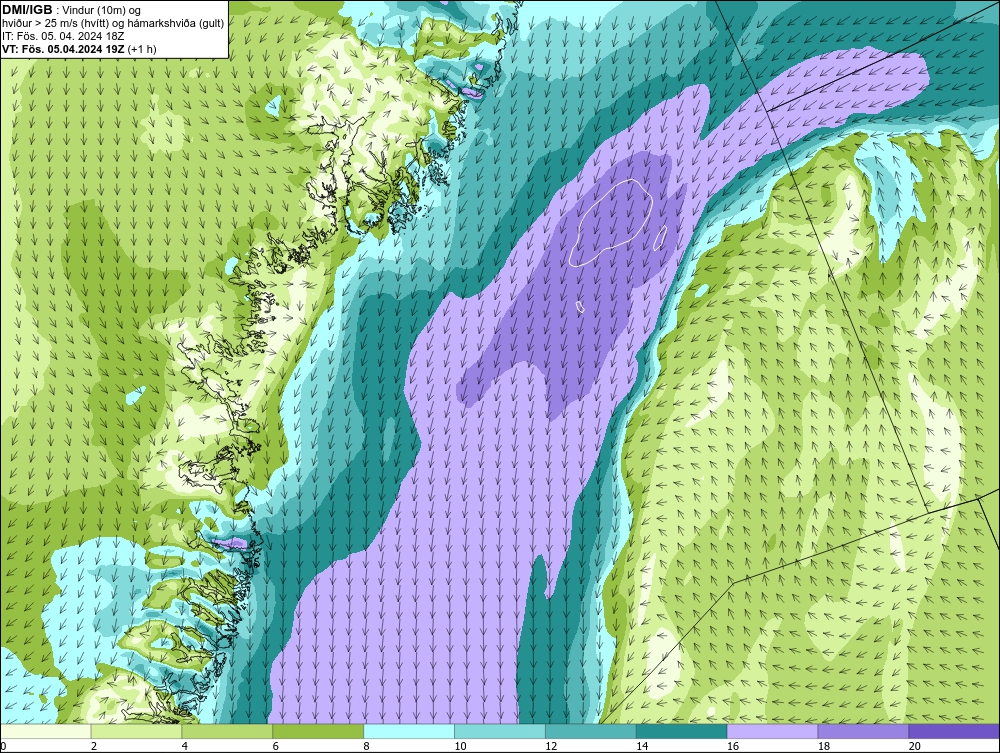Click the legend scale label '2'
The image size is (1000, 753).
[x=94, y=746]
